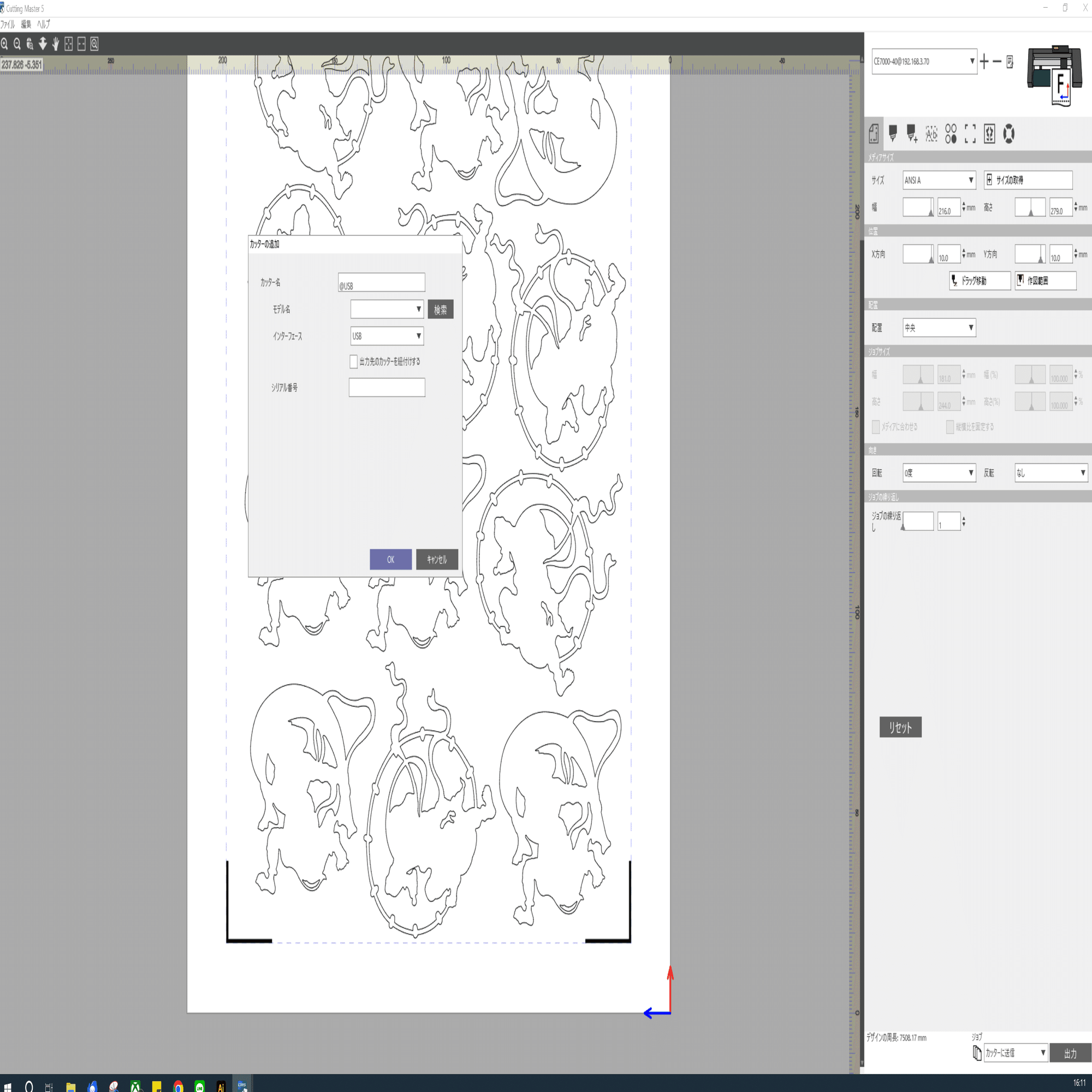Open the ヘルプ menu
1092x1092 pixels.
pos(44,25)
